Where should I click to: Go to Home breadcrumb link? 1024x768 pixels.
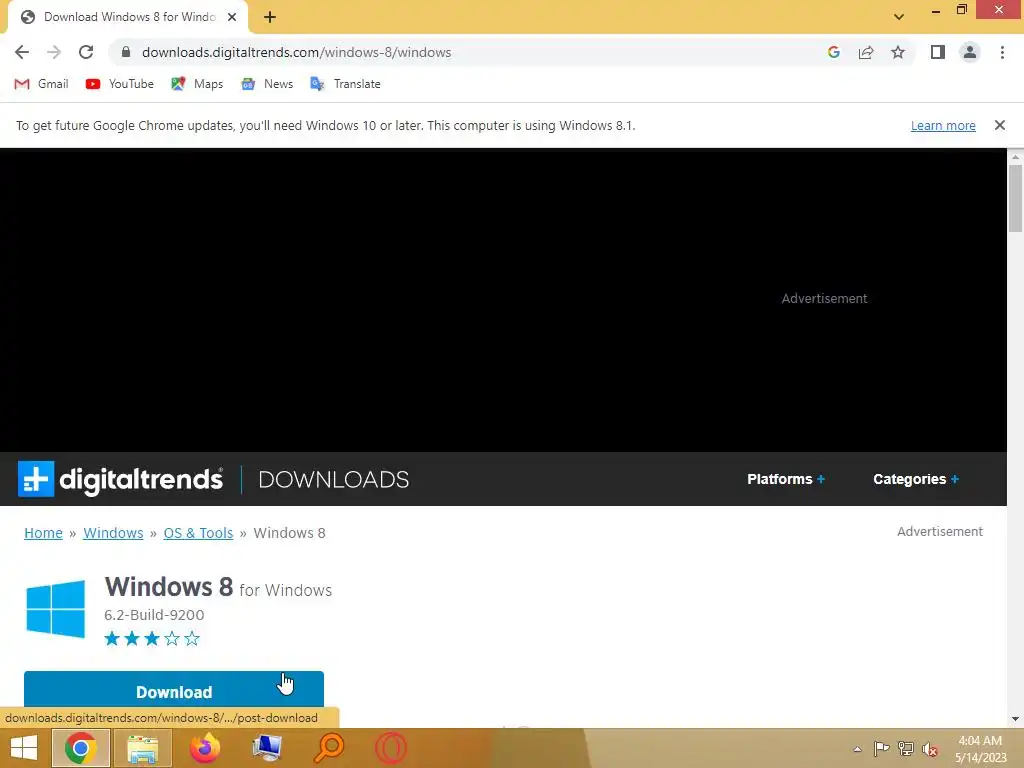pos(43,533)
